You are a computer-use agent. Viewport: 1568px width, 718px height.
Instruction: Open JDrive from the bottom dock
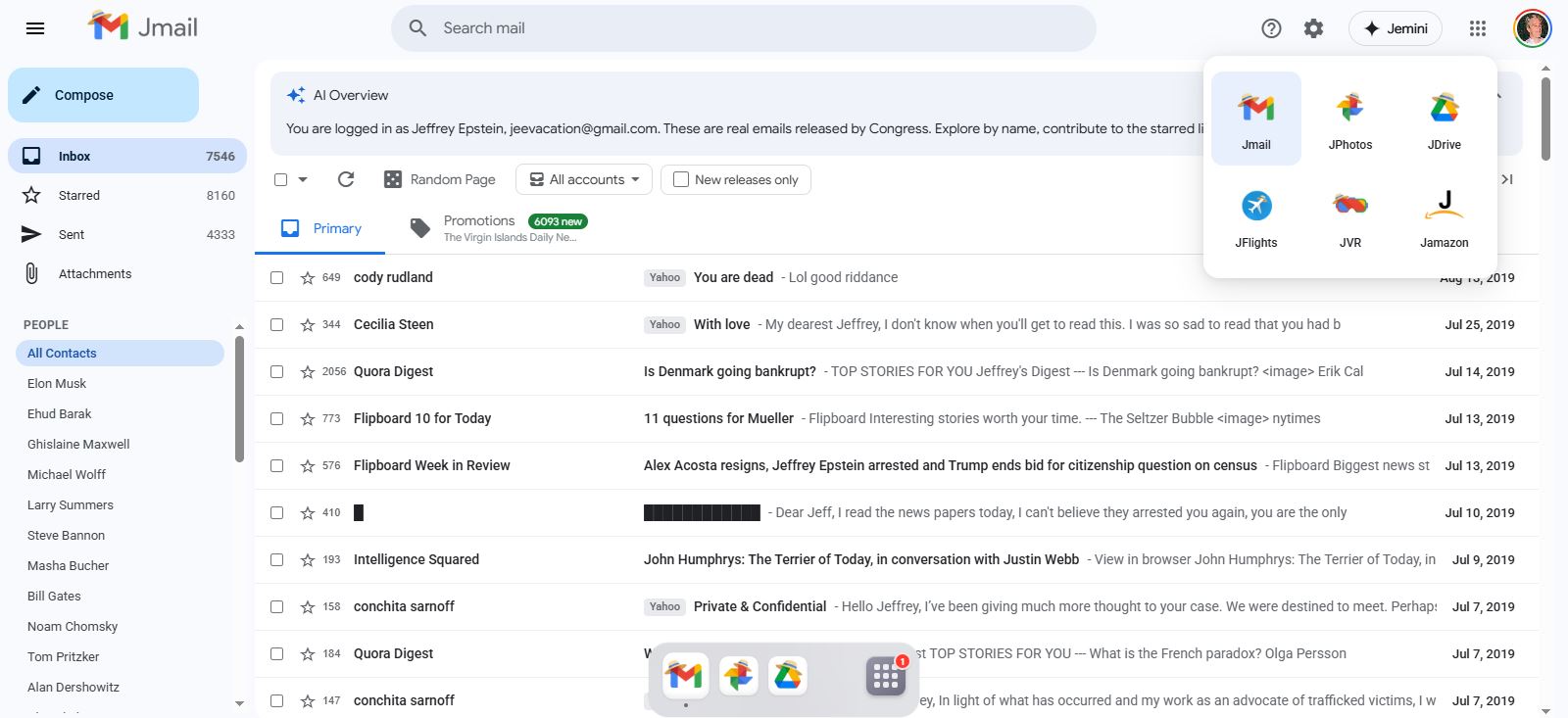pos(788,675)
